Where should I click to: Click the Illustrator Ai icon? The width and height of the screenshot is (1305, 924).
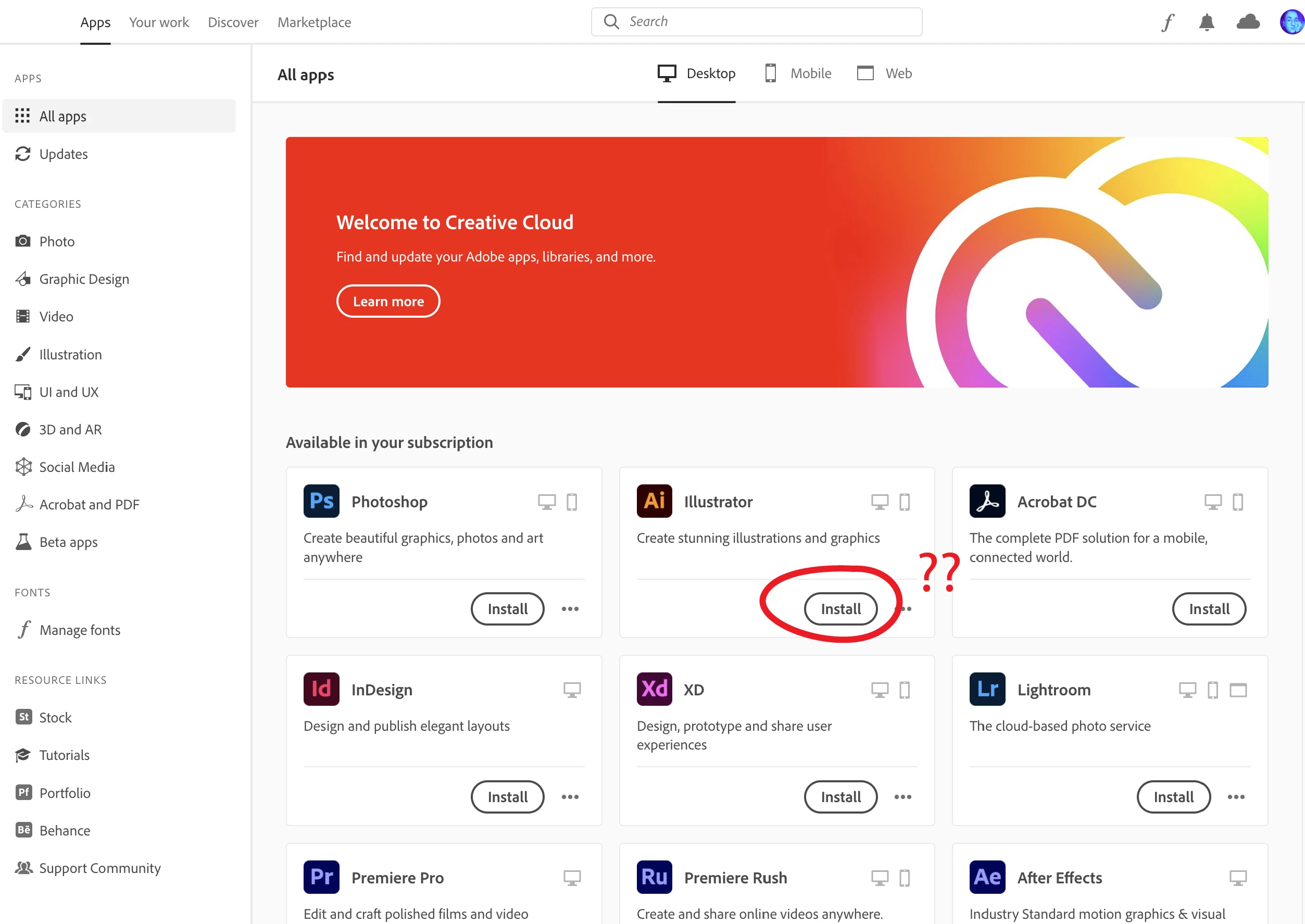tap(654, 501)
